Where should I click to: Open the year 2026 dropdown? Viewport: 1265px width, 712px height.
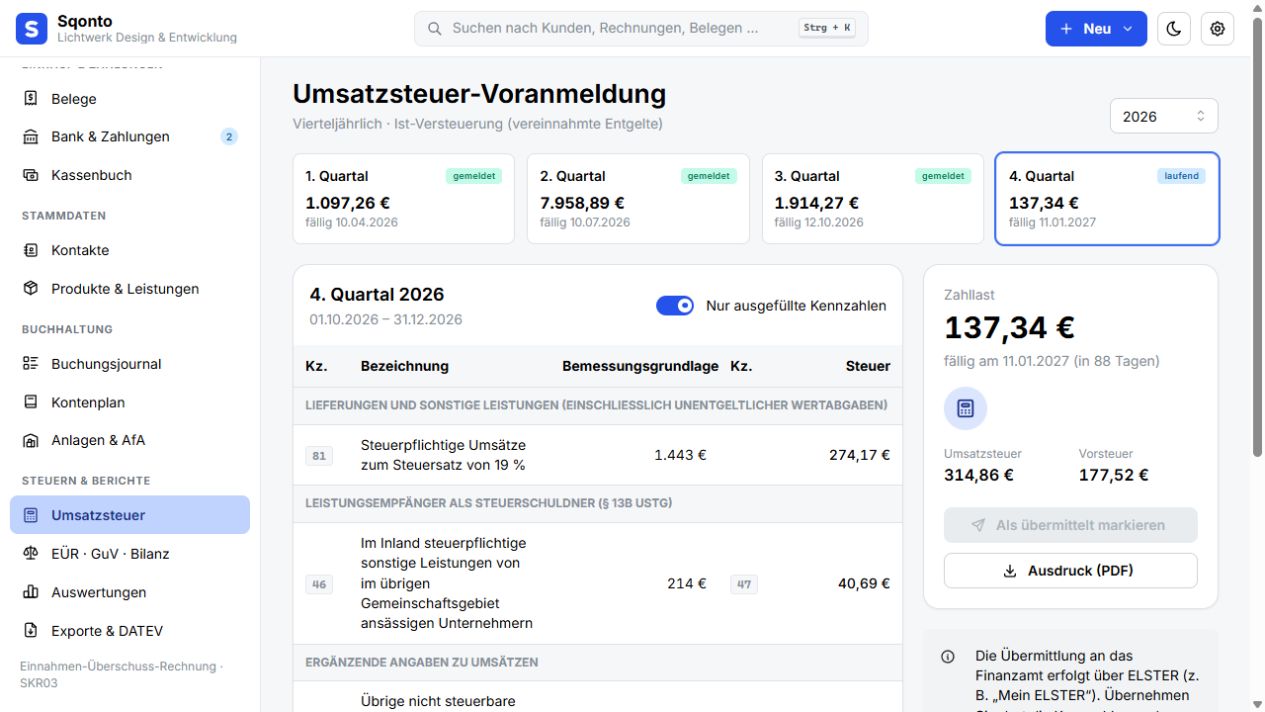coord(1164,116)
